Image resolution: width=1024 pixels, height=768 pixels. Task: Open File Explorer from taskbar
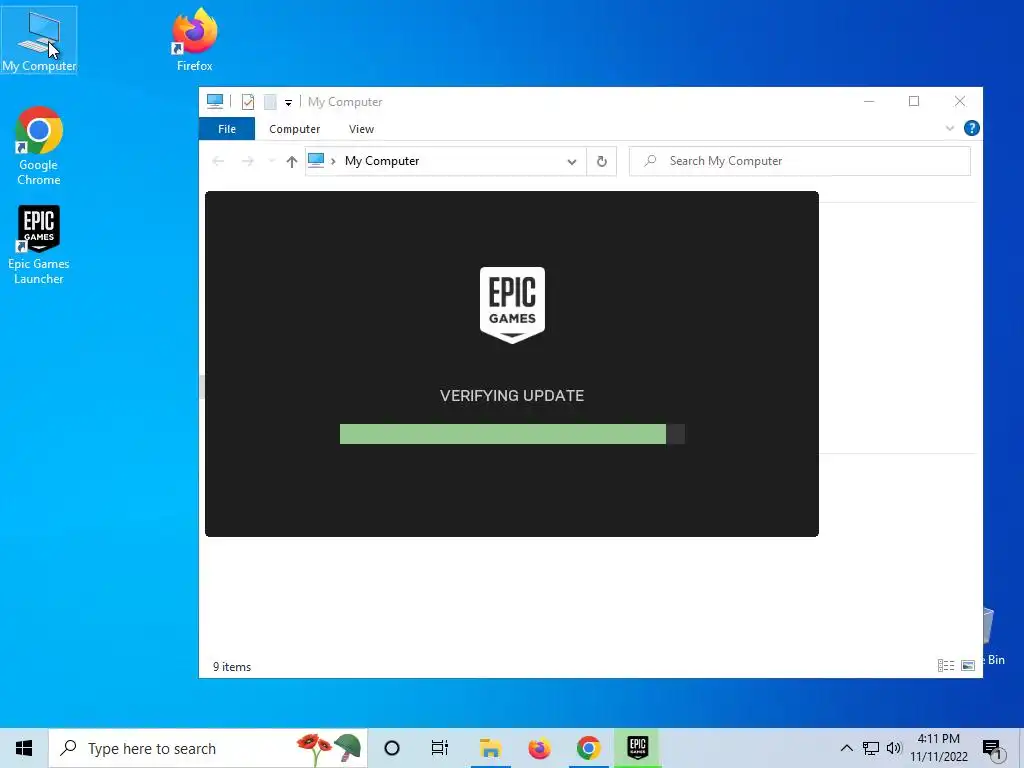click(490, 748)
